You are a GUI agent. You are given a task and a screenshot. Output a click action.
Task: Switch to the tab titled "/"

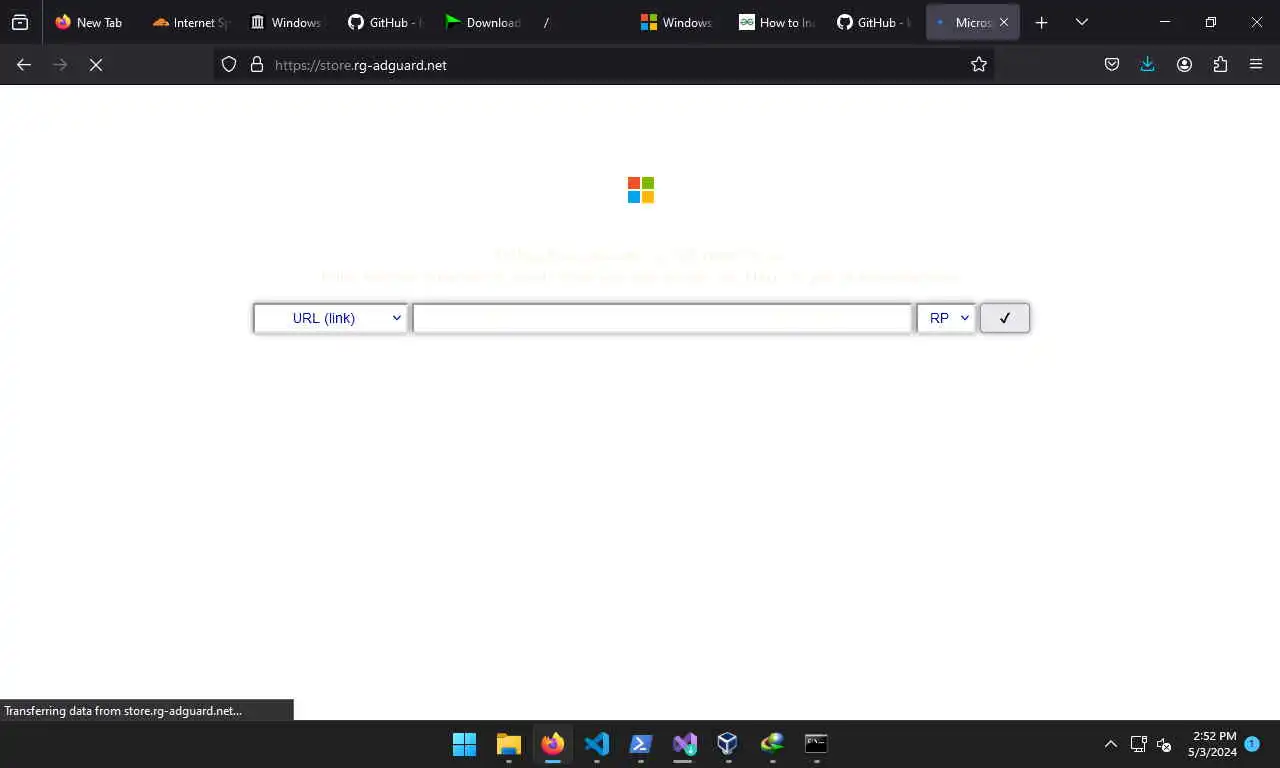[x=580, y=22]
